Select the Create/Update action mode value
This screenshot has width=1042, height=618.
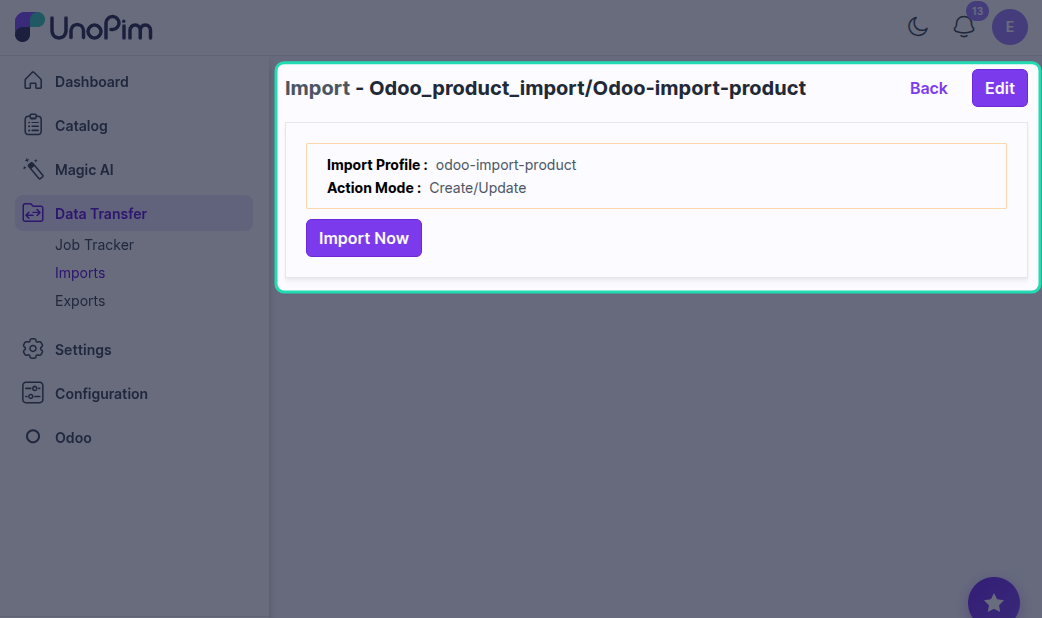click(478, 188)
